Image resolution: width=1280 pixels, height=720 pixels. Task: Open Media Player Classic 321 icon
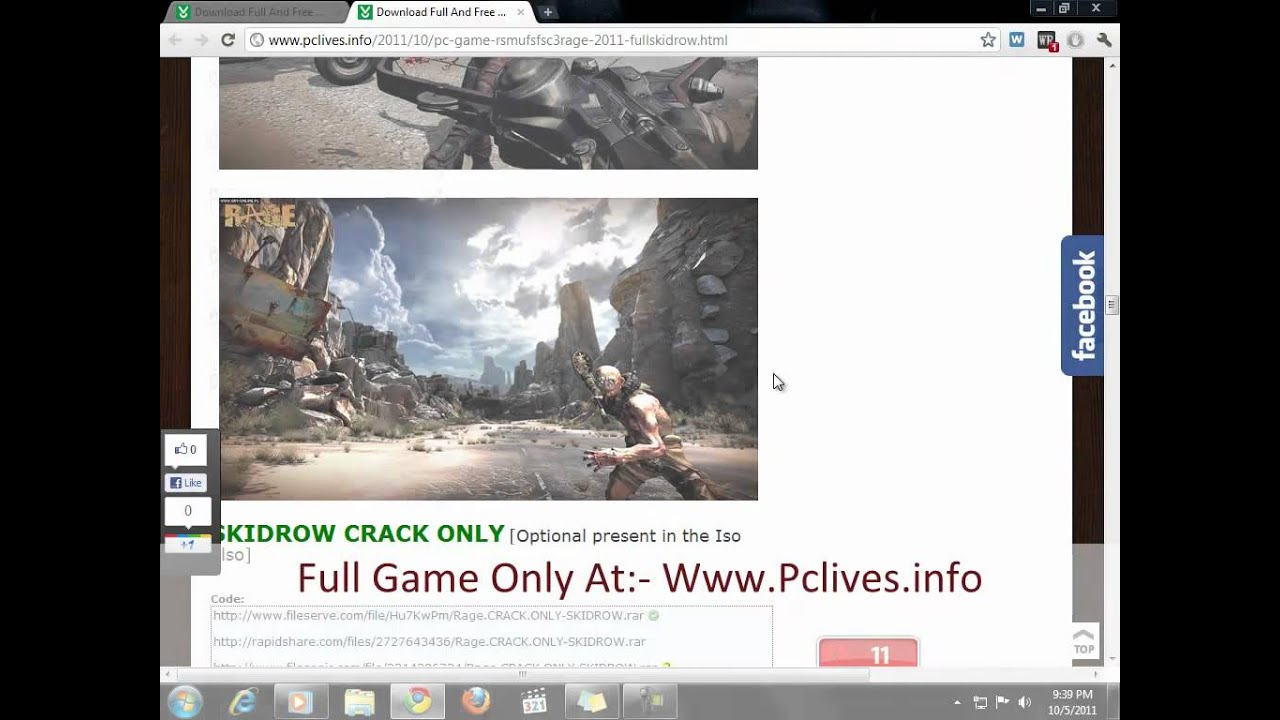[x=534, y=702]
